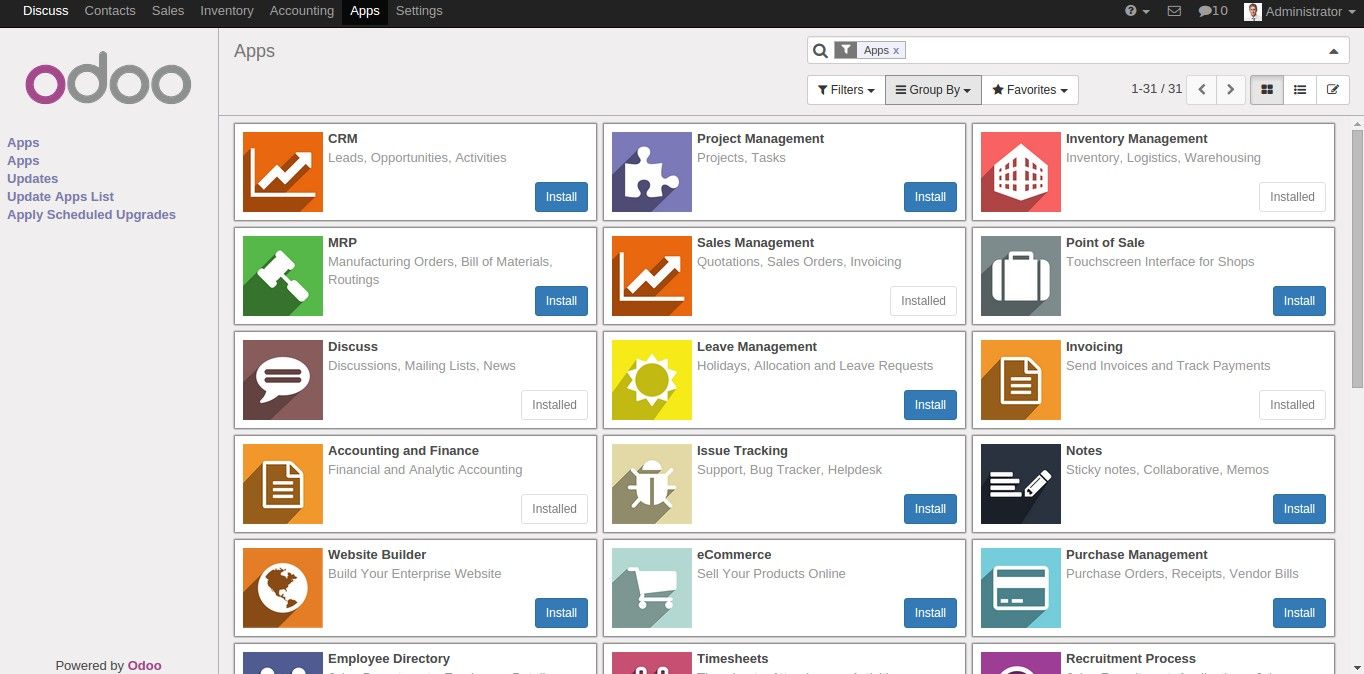The height and width of the screenshot is (674, 1364).
Task: Open the conversations counter showing 10
Action: pyautogui.click(x=1213, y=11)
